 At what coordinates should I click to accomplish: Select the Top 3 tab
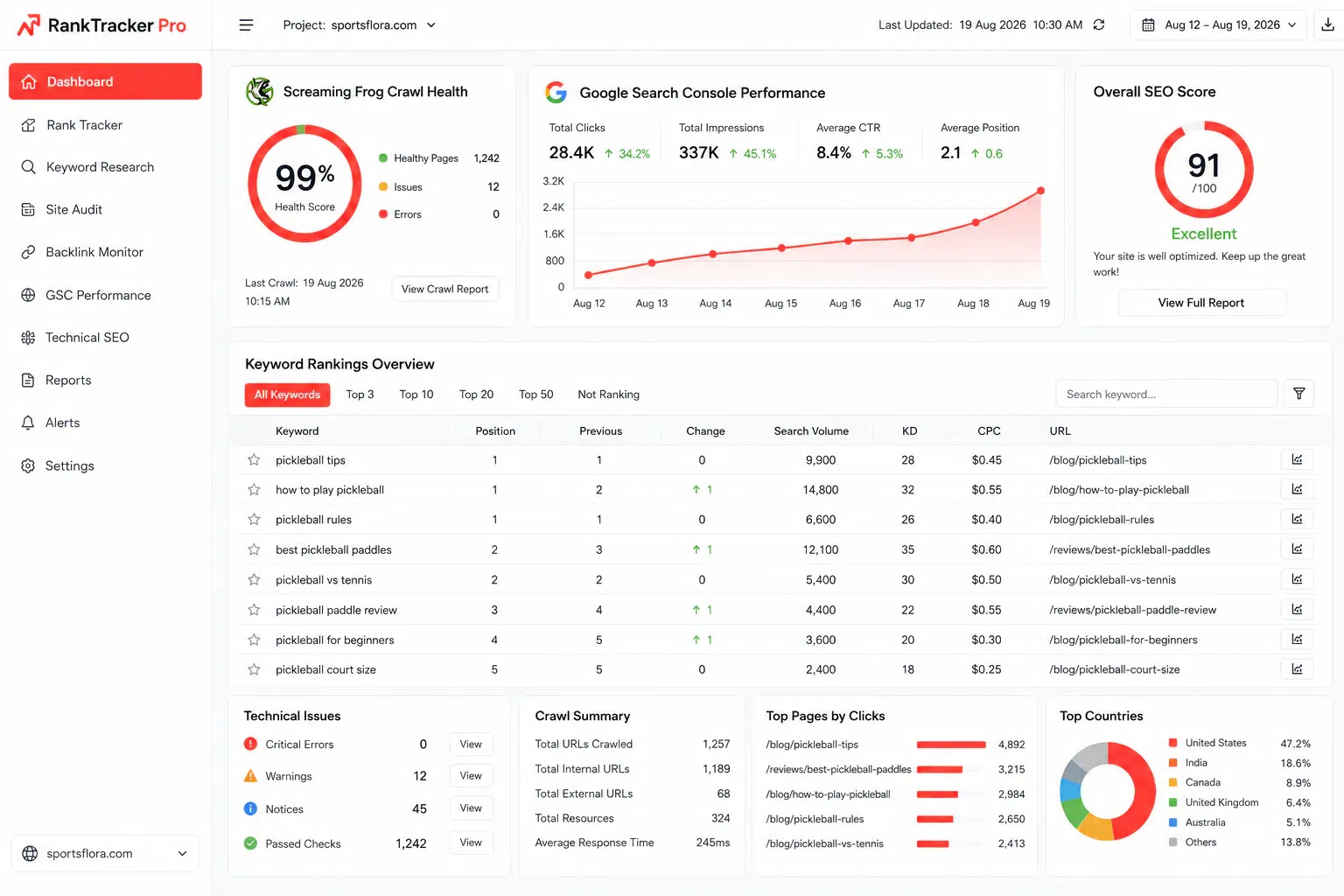pyautogui.click(x=360, y=395)
